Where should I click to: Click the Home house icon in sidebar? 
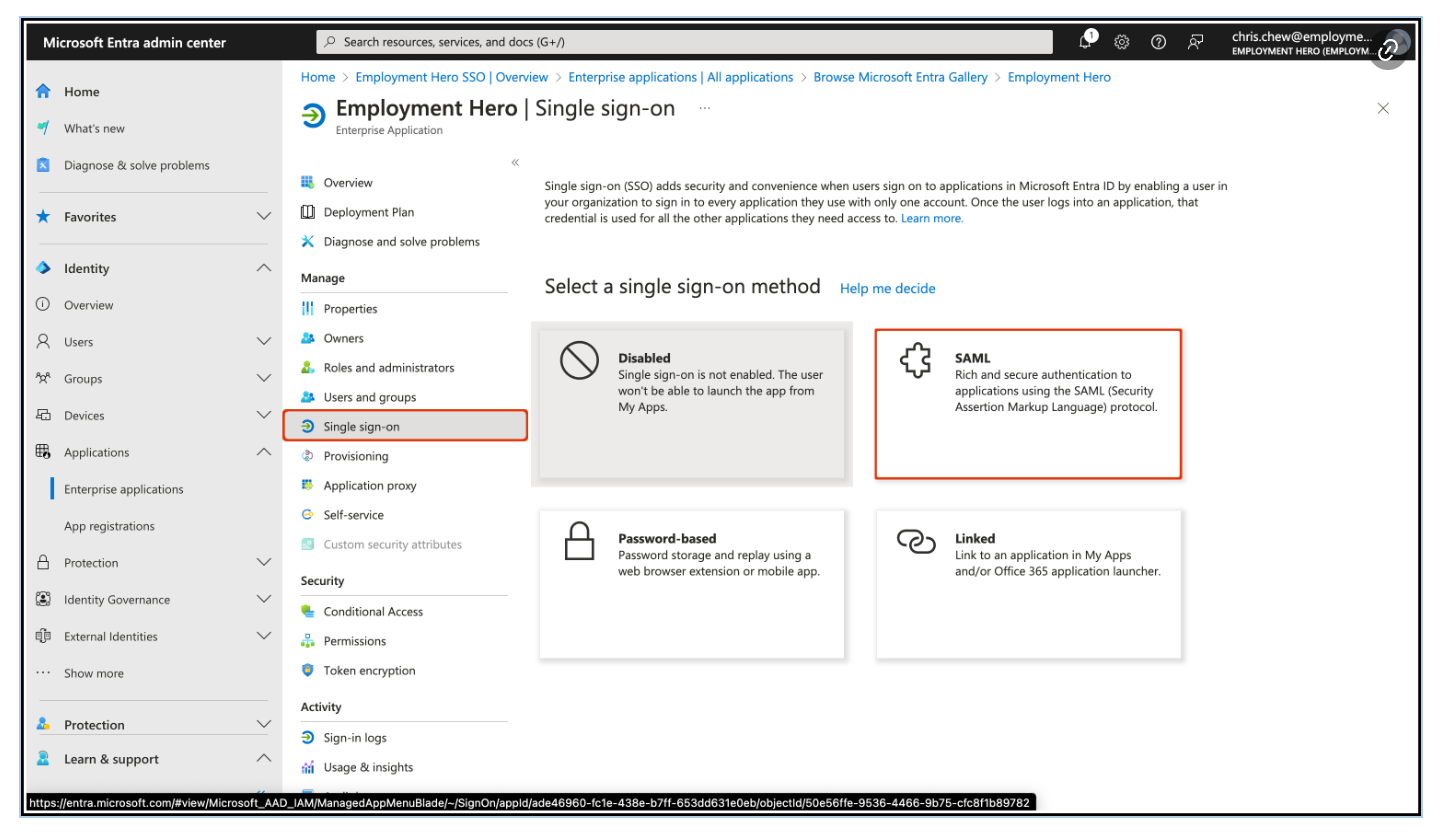(43, 91)
